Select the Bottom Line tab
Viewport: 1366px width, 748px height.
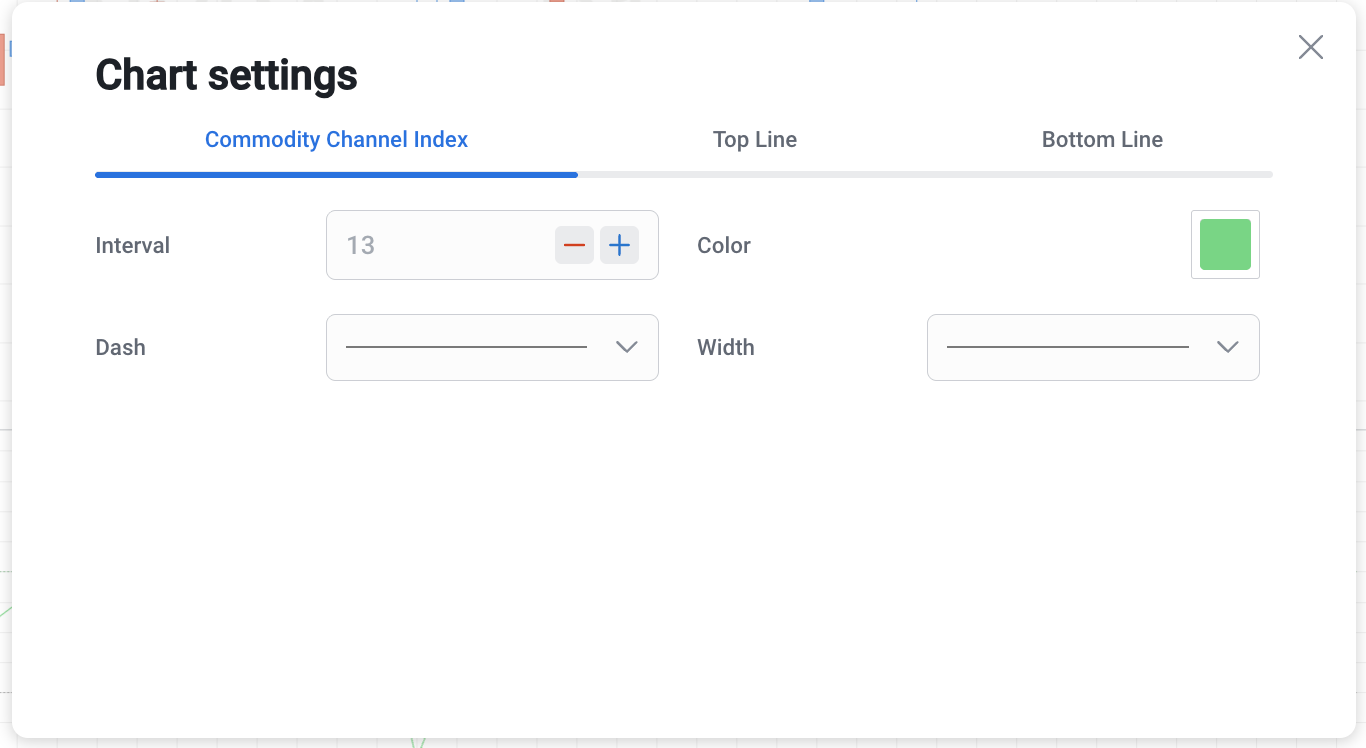tap(1102, 140)
